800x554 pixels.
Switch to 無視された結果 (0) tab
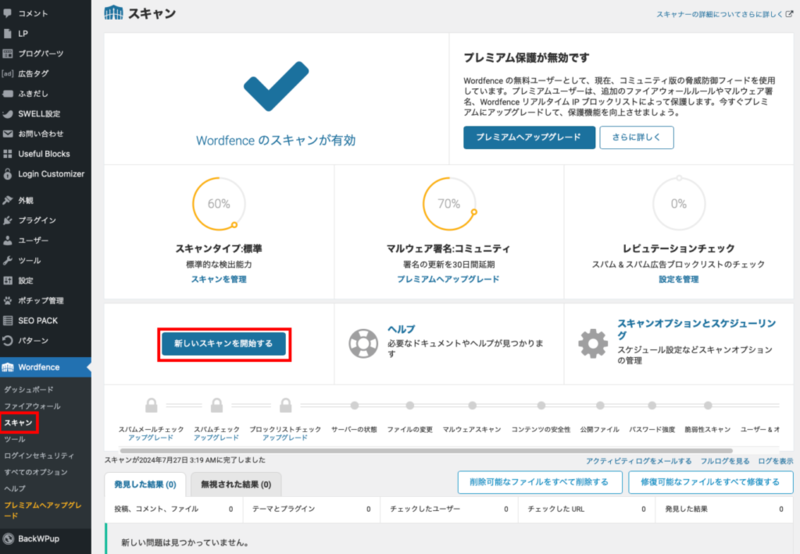click(x=236, y=485)
